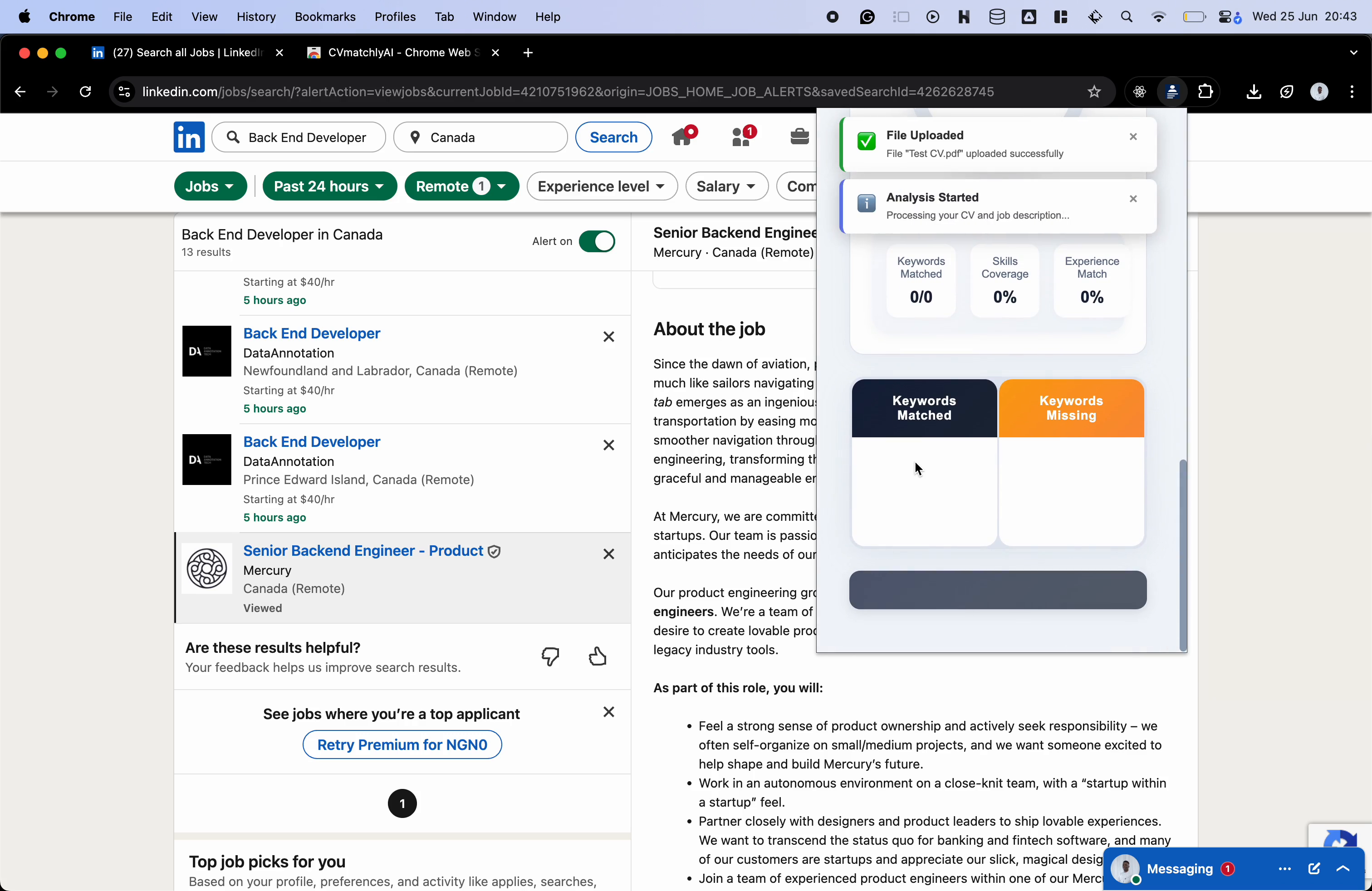Open the LinkedIn Jobs briefcase icon

(799, 137)
